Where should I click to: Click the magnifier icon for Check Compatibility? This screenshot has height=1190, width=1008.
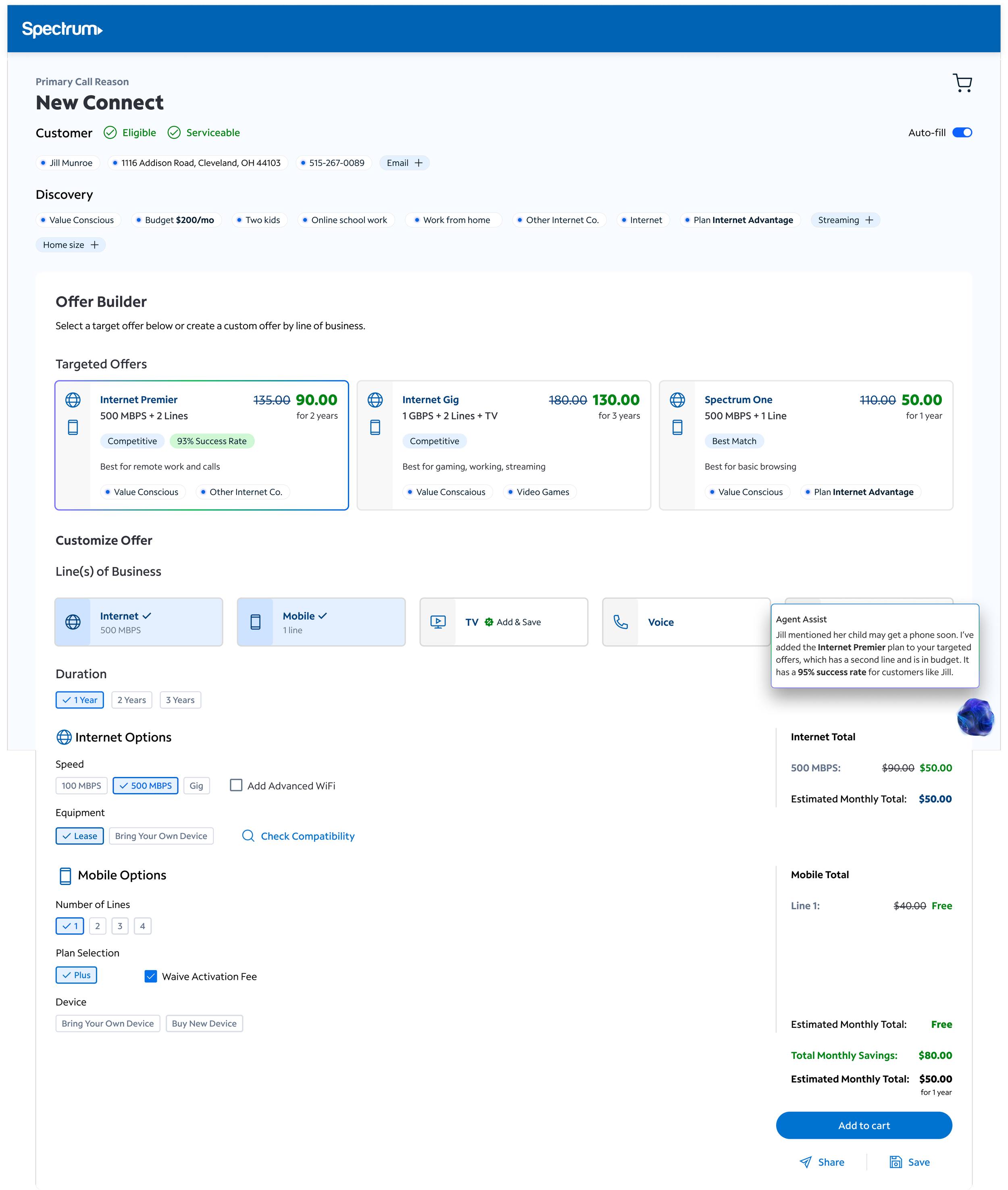click(248, 836)
